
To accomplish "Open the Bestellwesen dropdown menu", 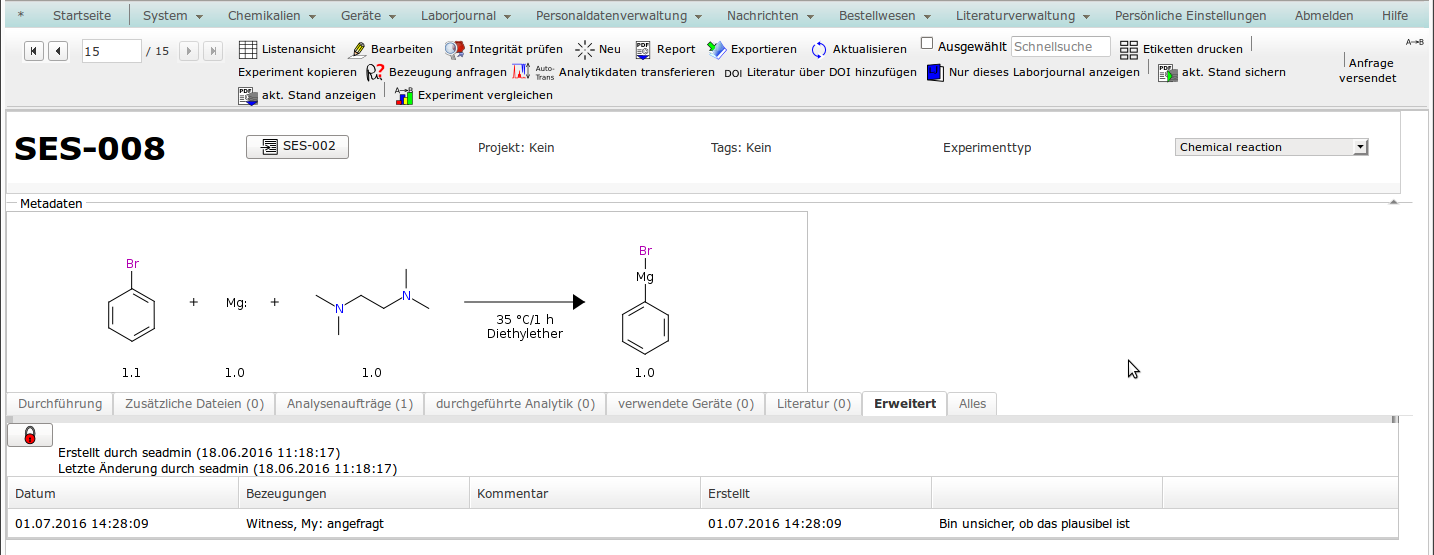I will click(x=884, y=16).
